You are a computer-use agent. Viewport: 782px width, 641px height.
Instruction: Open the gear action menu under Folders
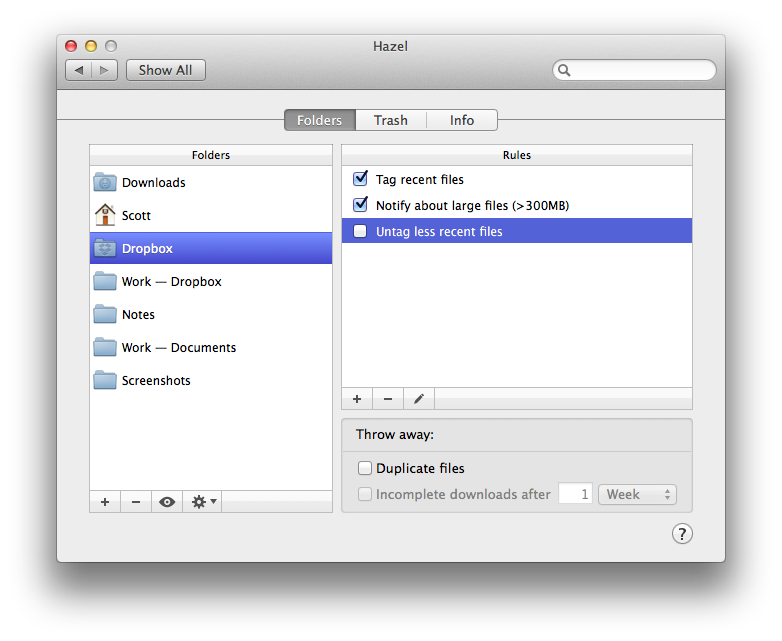tap(203, 502)
